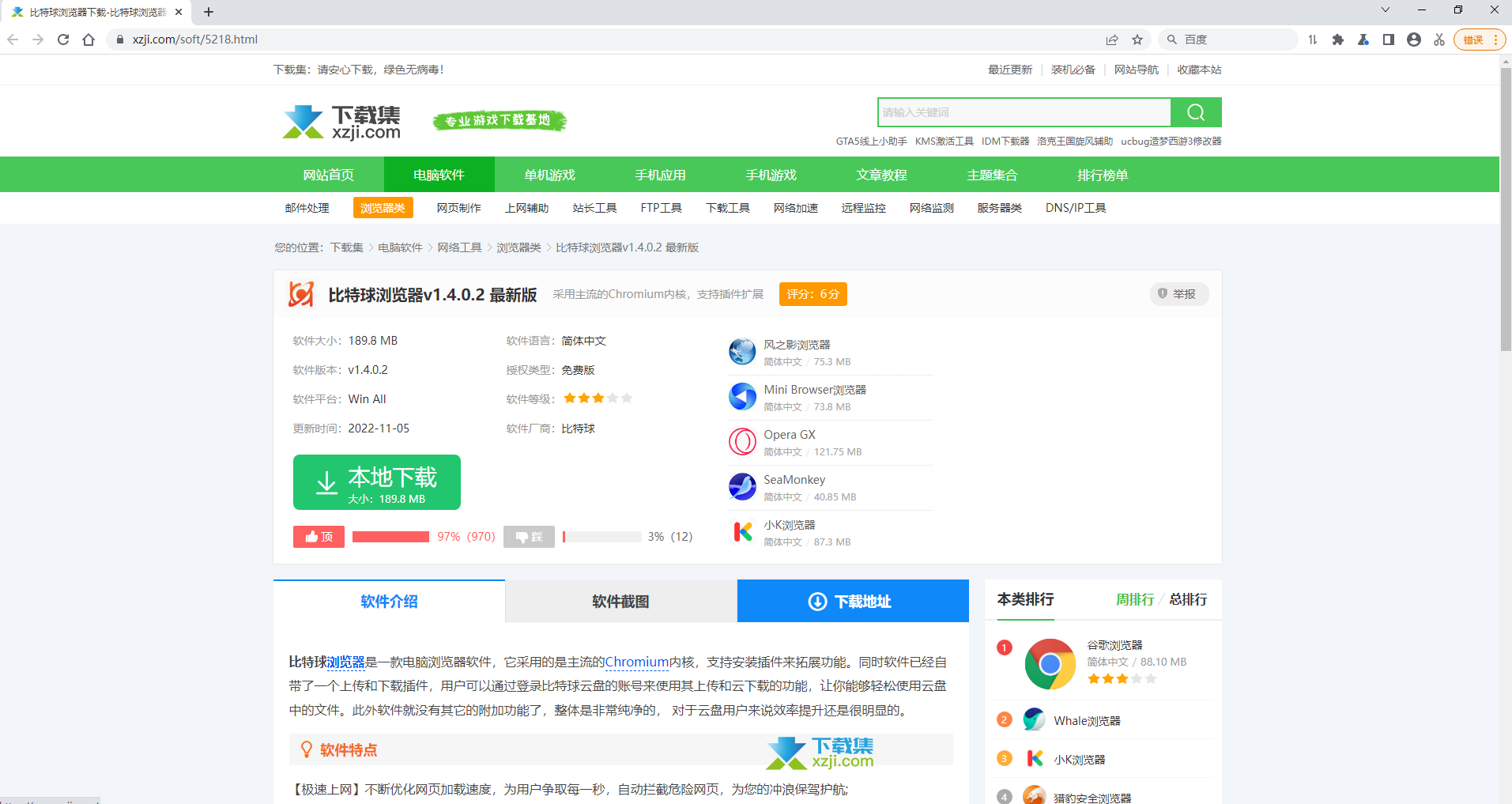
Task: Switch ranking to 周排行
Action: pos(1135,599)
